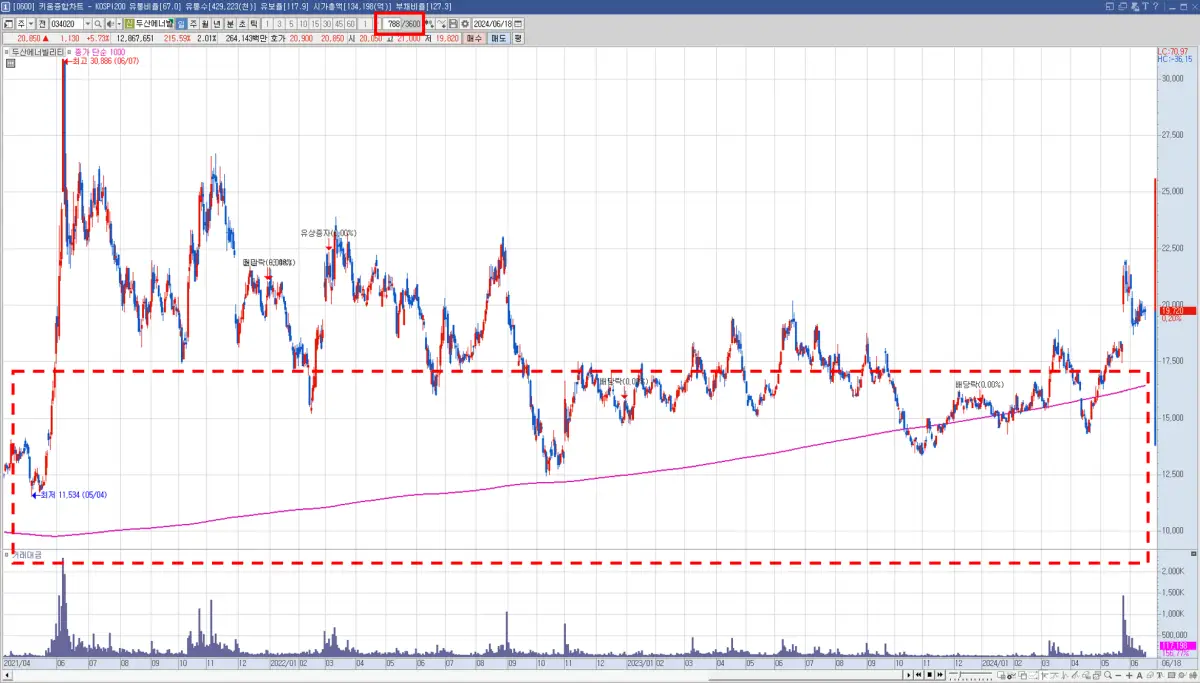Click the minus zoom-out icon
The height and width of the screenshot is (683, 1200).
coord(1118,675)
